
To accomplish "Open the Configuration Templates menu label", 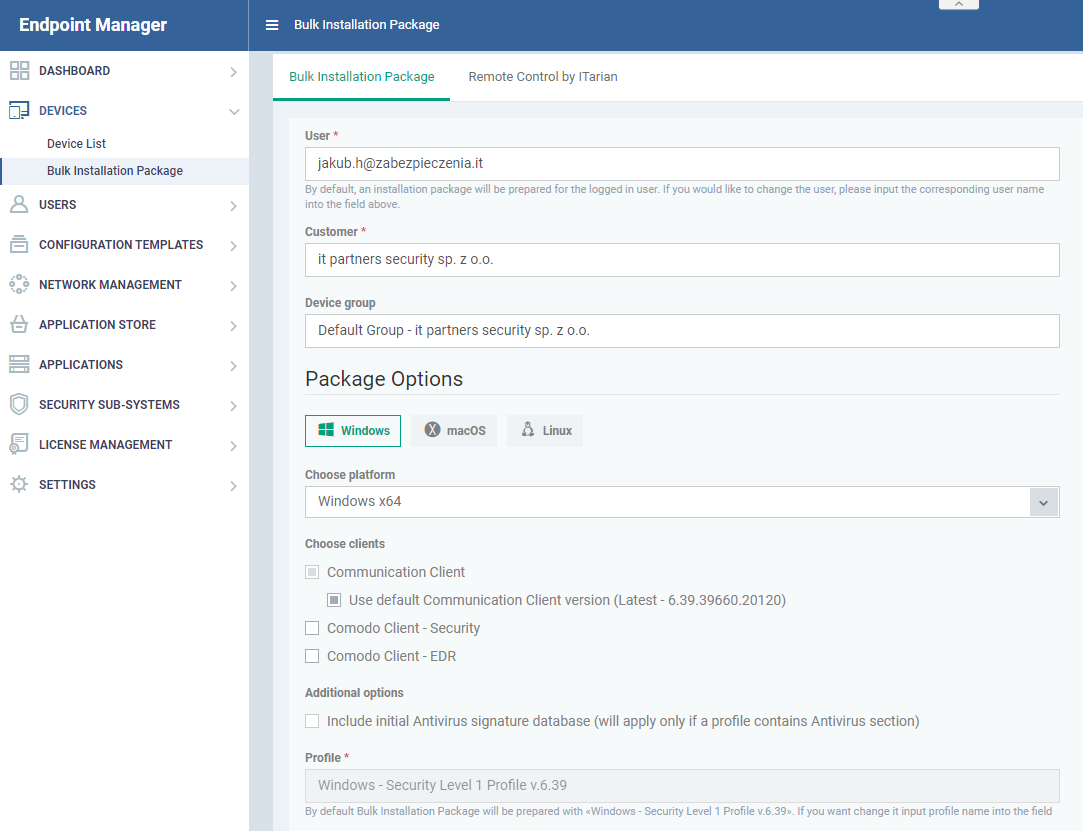I will pos(121,245).
